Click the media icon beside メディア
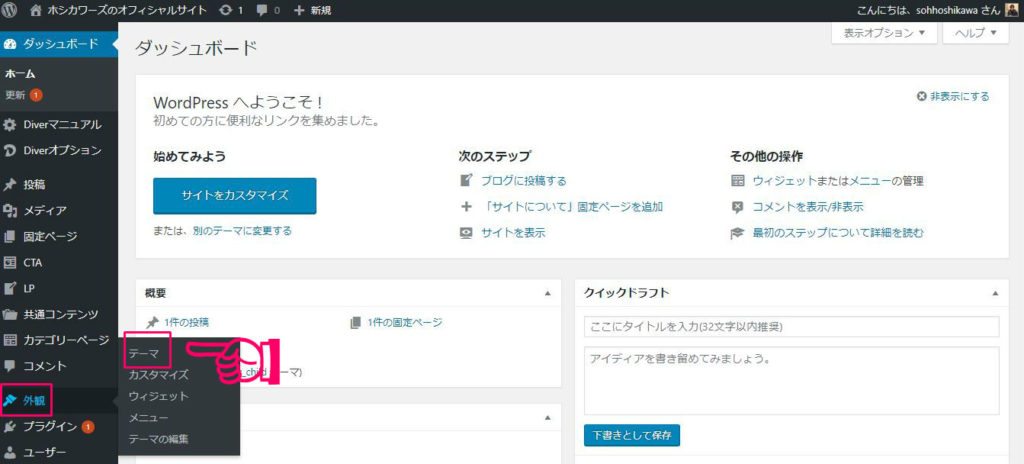 pyautogui.click(x=10, y=210)
